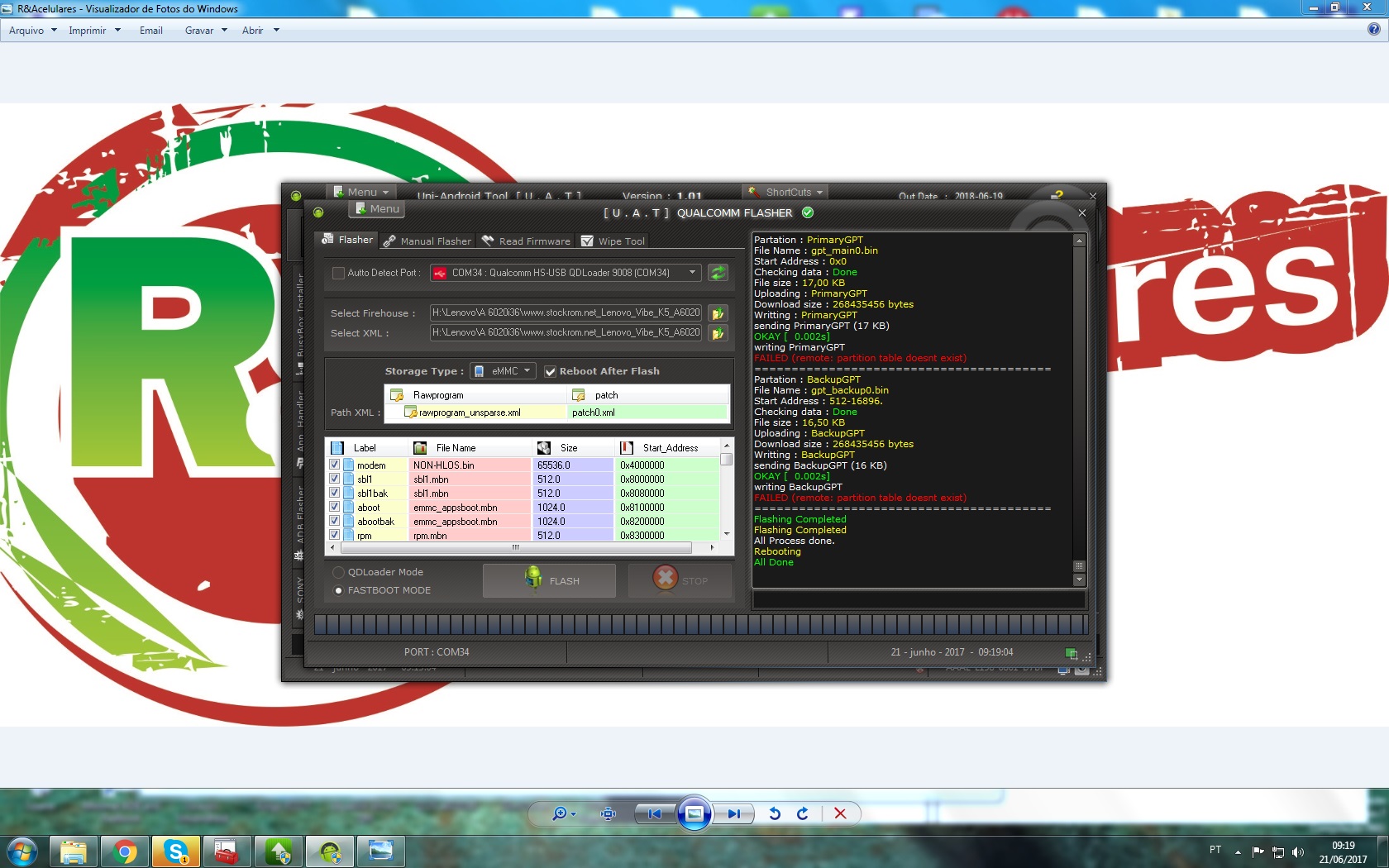Click the STOP button
Image resolution: width=1389 pixels, height=868 pixels.
coord(680,580)
